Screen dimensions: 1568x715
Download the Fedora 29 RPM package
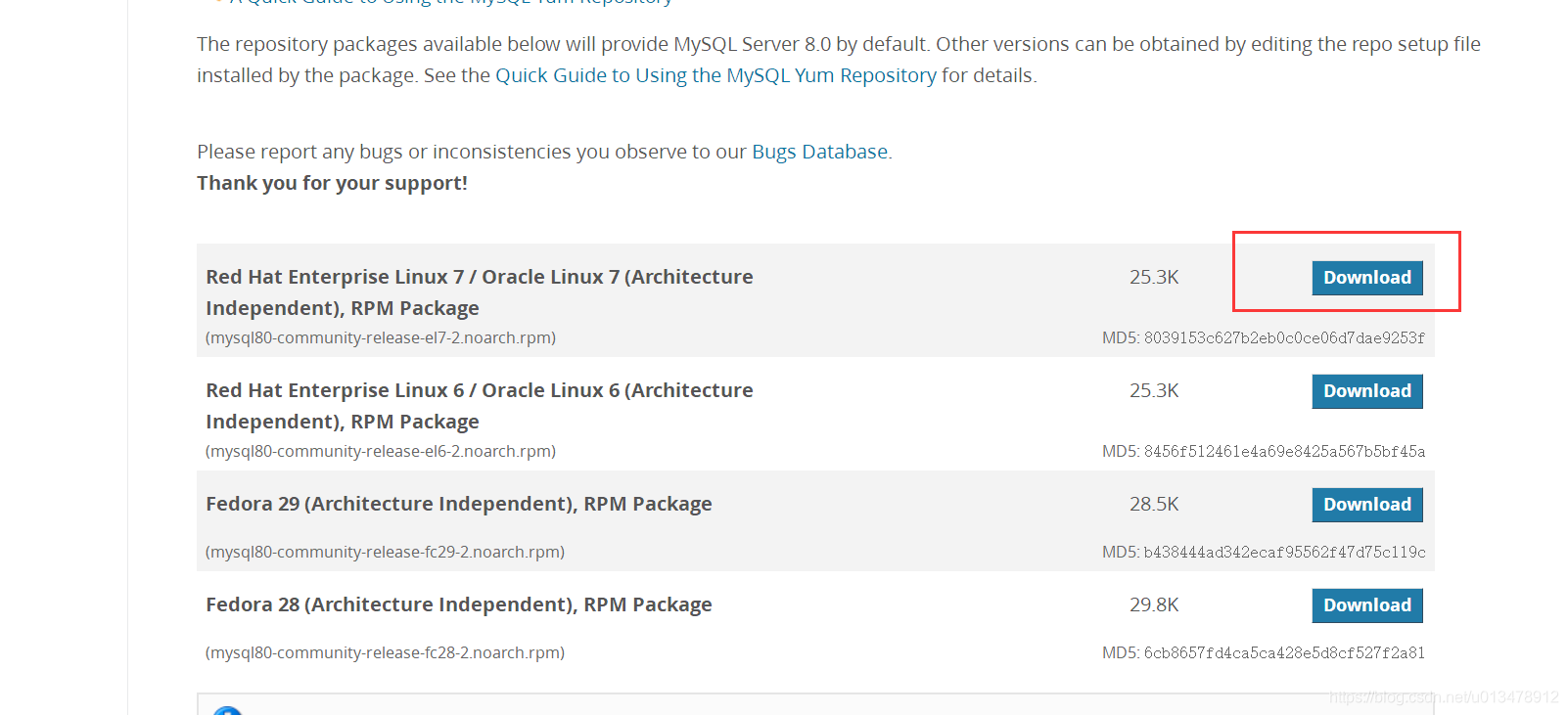click(1366, 505)
